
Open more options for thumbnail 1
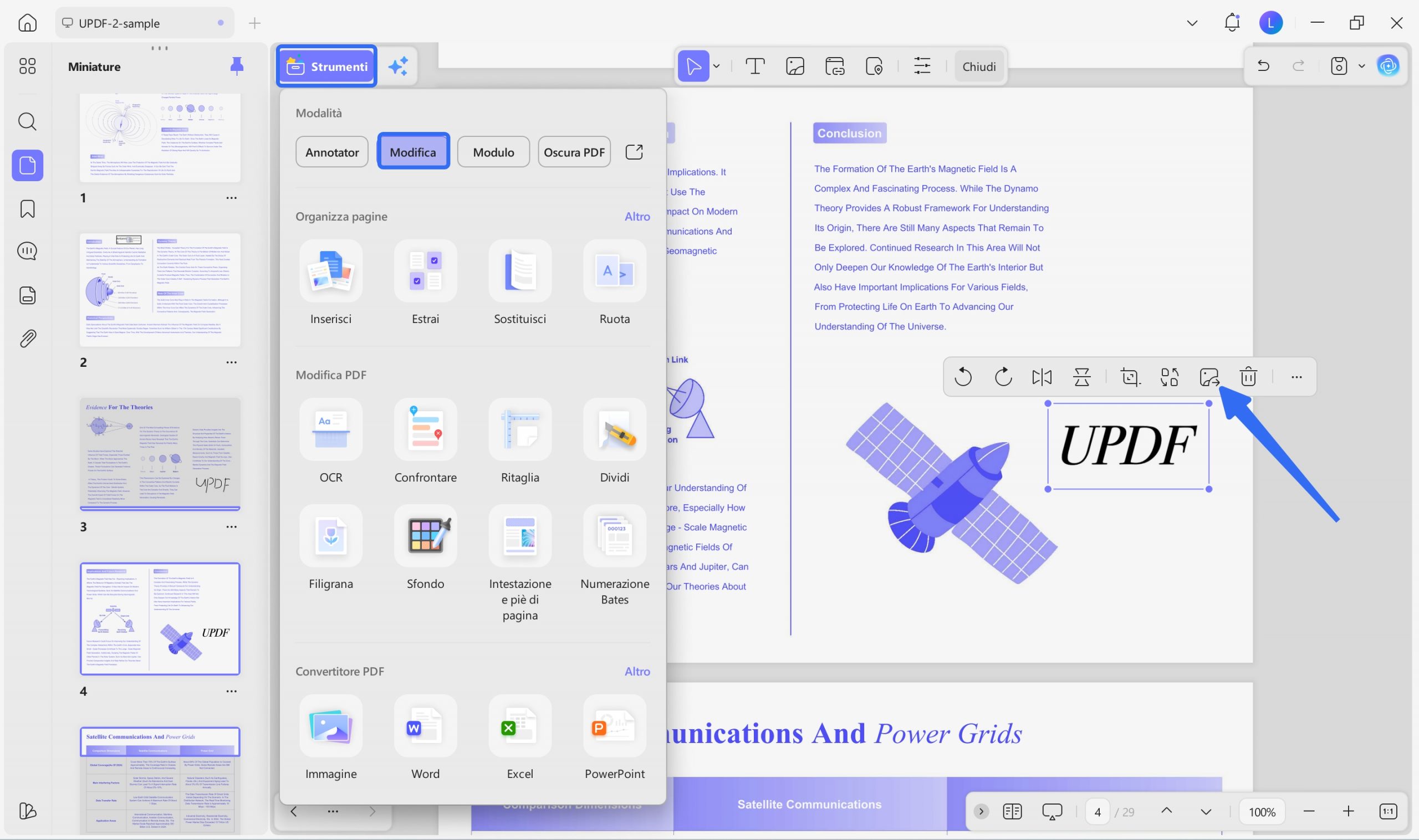(x=231, y=198)
